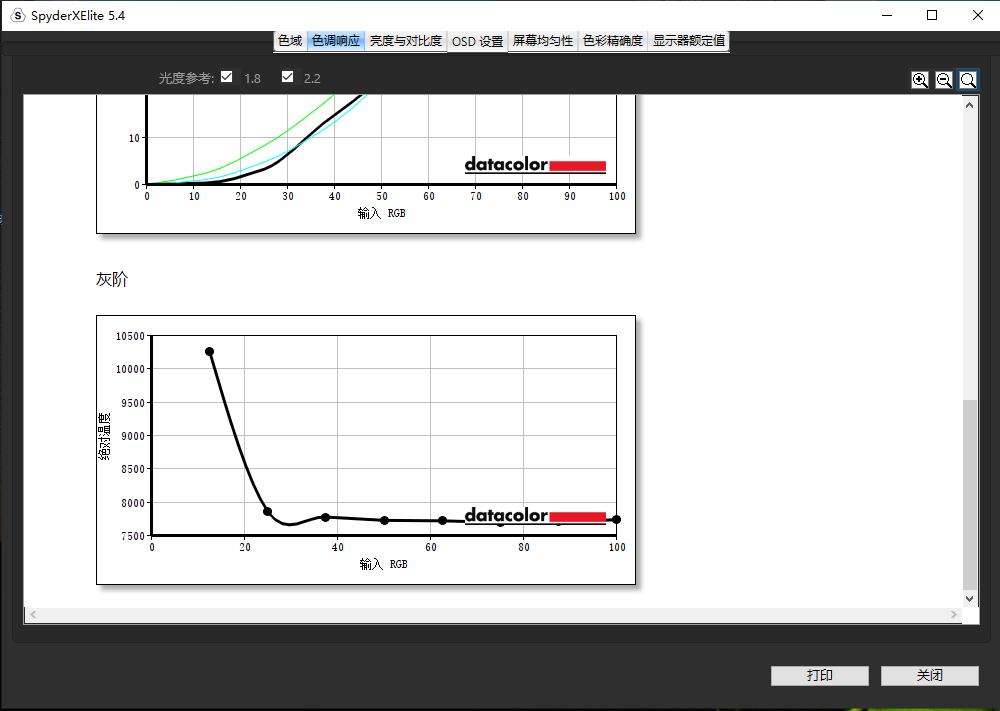The width and height of the screenshot is (1000, 711).
Task: Maximize the SpyderXElite window
Action: 932,15
